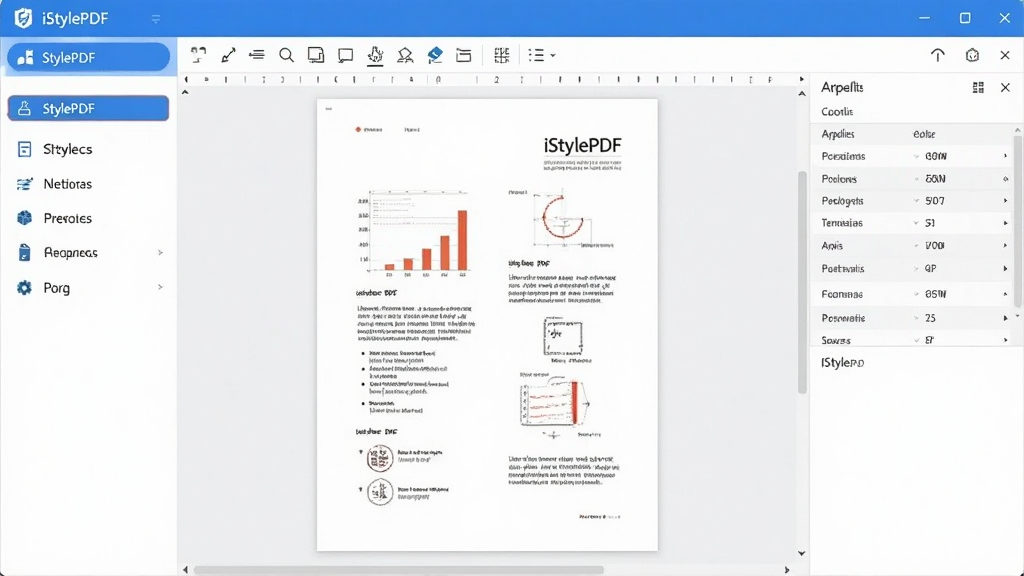The image size is (1024, 576).
Task: Select the diagonal arrow draw tool
Action: [x=228, y=55]
